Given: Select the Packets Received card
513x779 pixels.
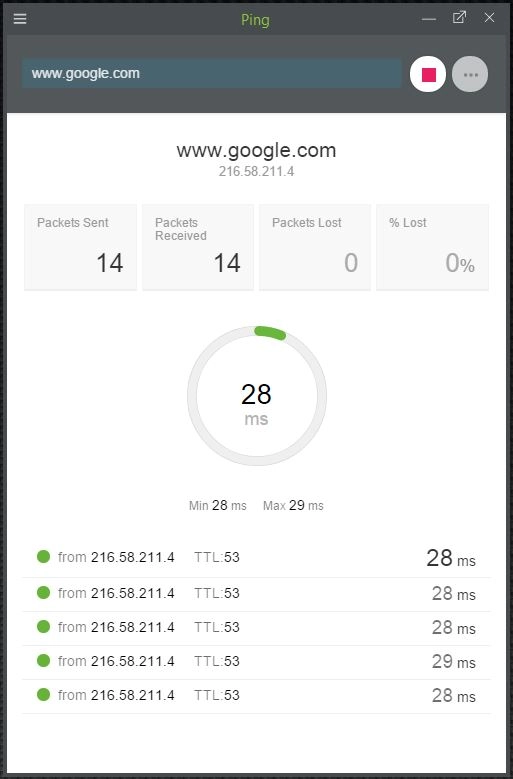Looking at the screenshot, I should click(198, 247).
